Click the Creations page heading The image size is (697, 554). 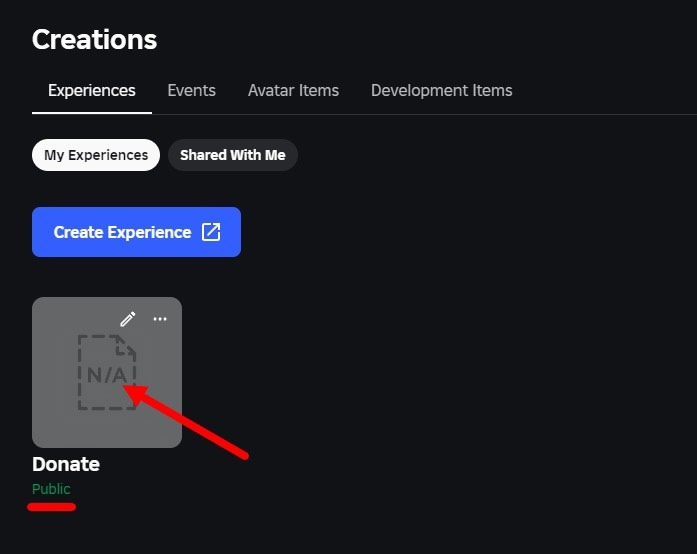(94, 39)
